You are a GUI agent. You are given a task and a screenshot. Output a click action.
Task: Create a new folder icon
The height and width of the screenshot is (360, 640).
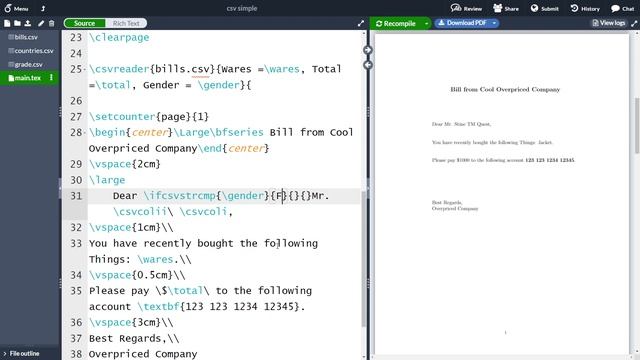point(17,23)
